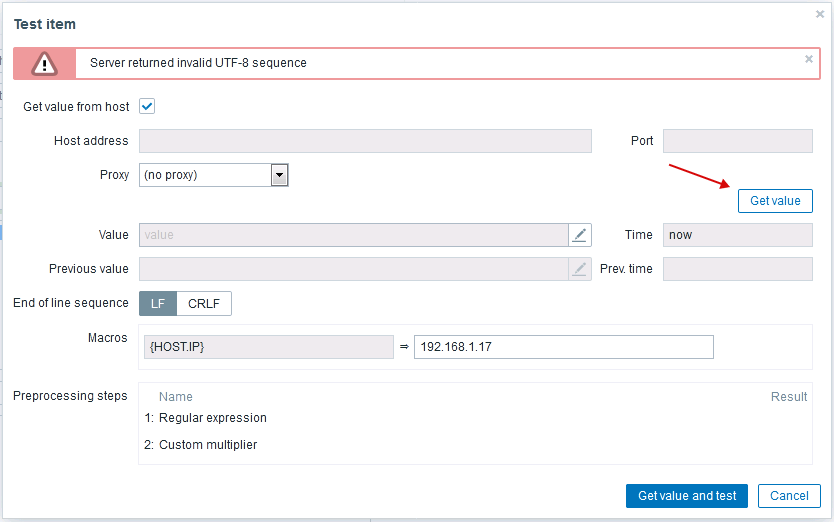Click into the Port field

coord(737,141)
